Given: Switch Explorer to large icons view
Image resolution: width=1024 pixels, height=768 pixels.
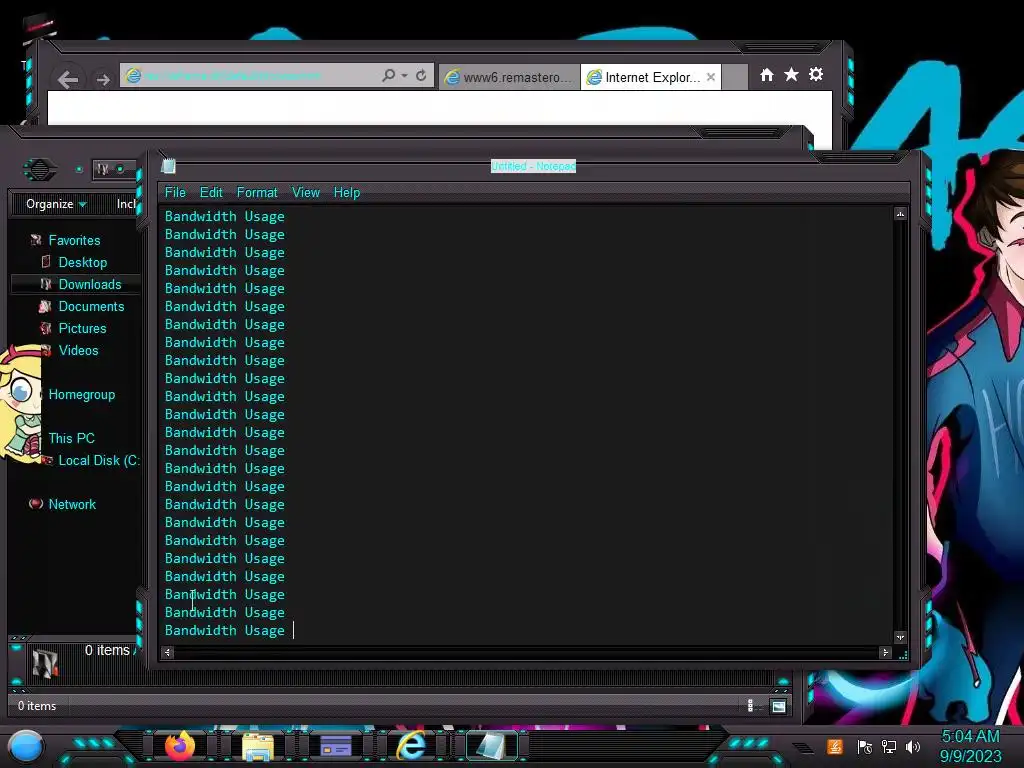Looking at the screenshot, I should click(778, 706).
